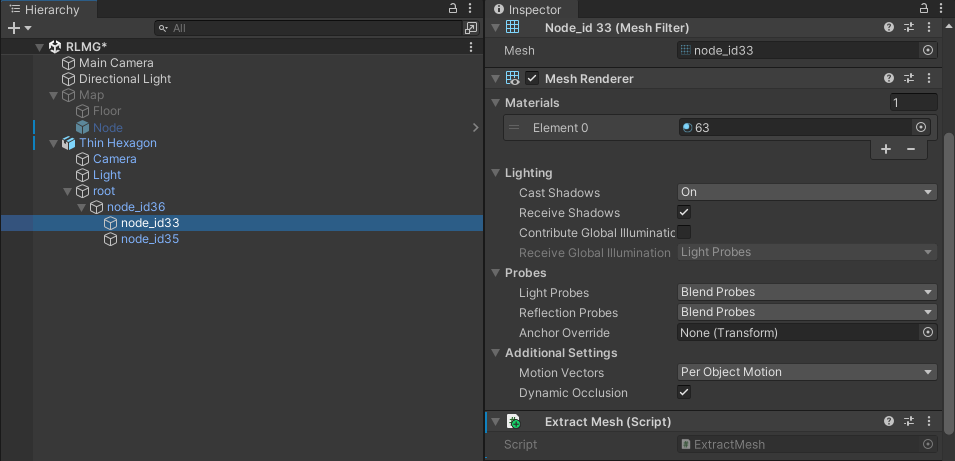Open the material picker for Element 0

click(x=921, y=127)
